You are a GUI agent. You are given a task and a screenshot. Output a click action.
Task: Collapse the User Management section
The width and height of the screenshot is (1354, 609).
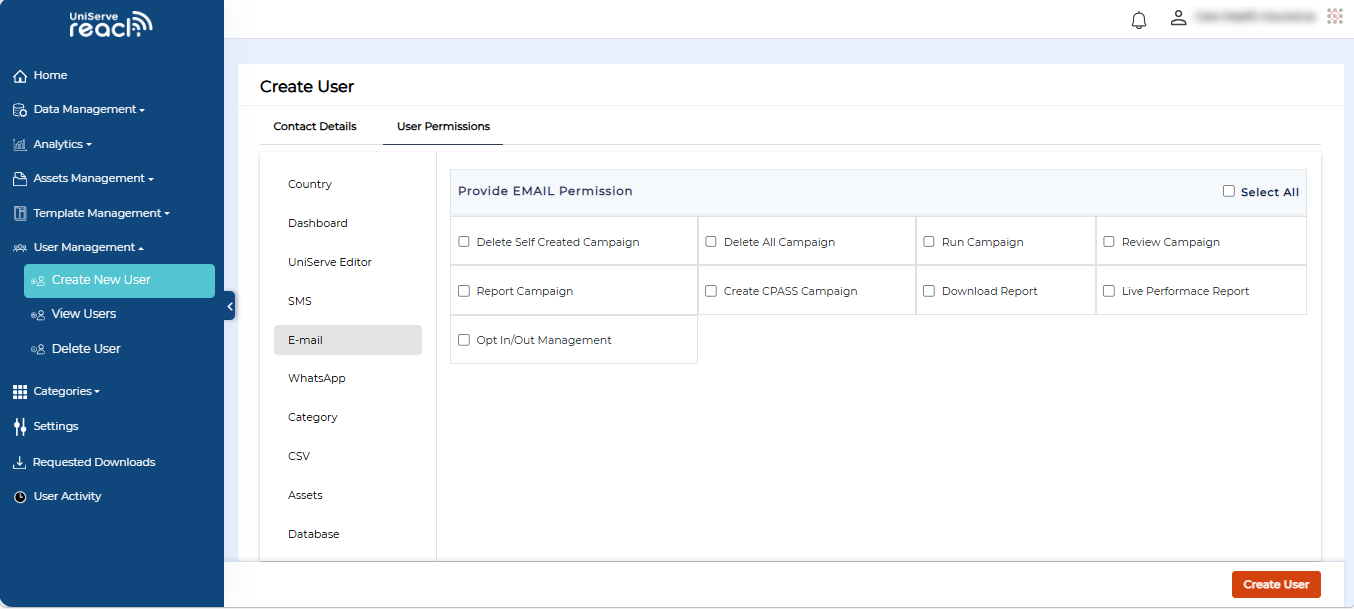pos(88,248)
